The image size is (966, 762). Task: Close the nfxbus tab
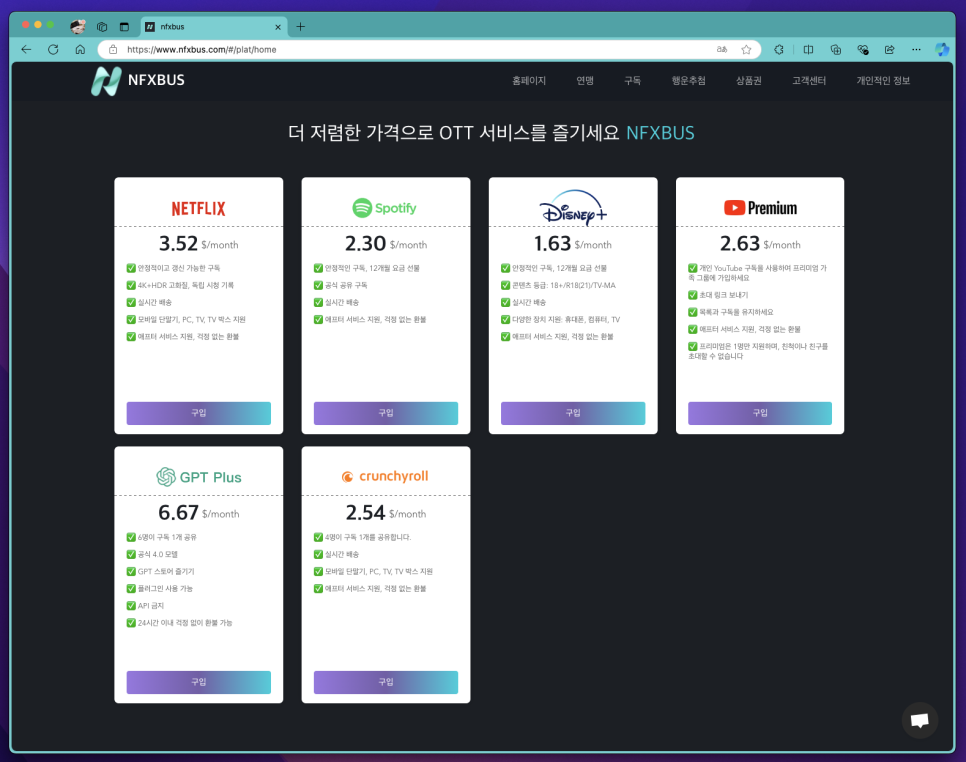(x=278, y=27)
